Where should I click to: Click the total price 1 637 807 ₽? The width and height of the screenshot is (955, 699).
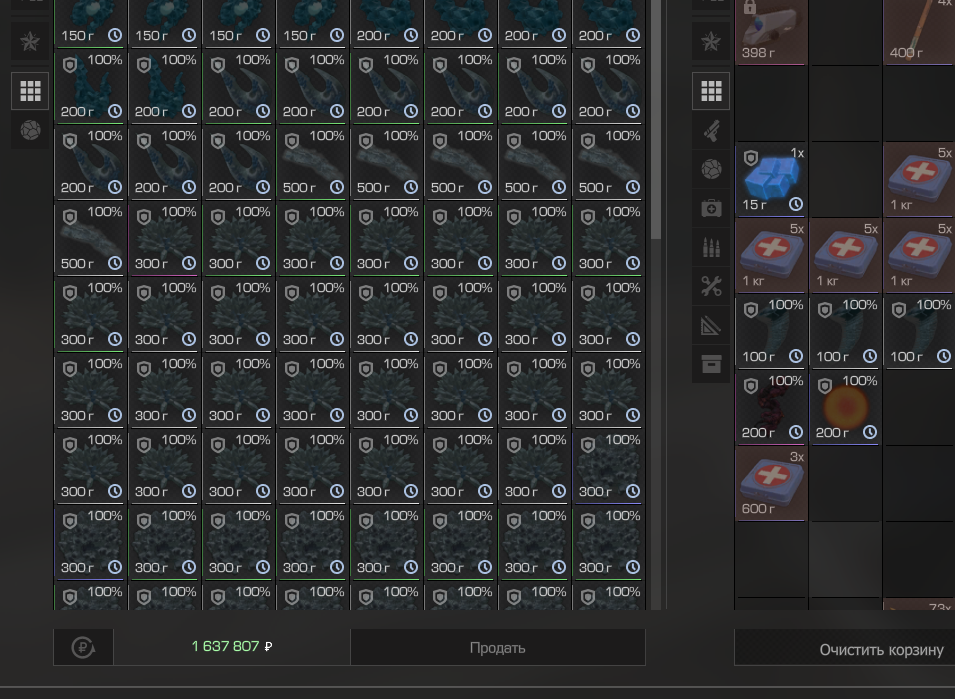(x=232, y=646)
